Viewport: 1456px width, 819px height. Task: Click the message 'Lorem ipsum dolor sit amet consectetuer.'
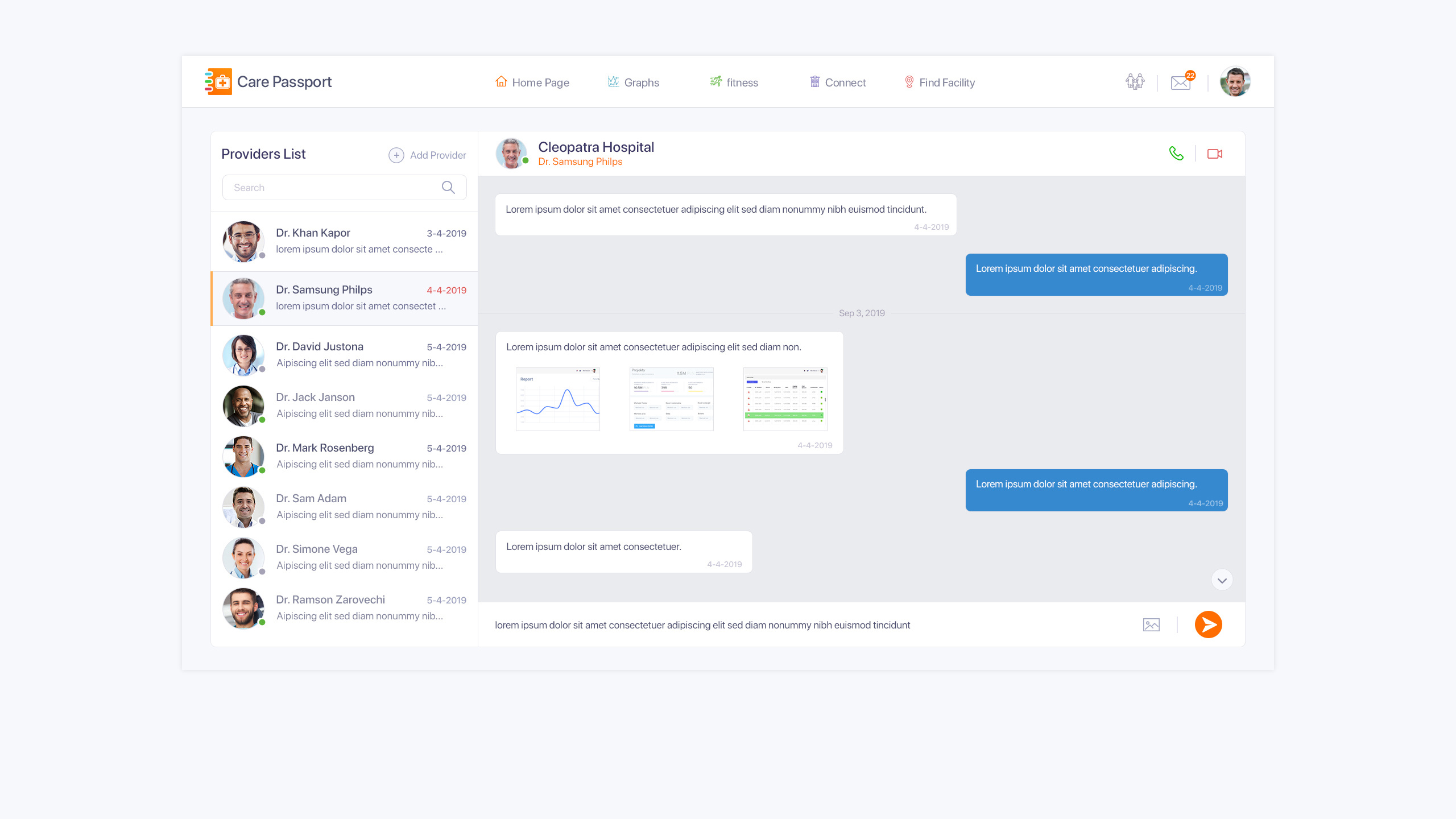pyautogui.click(x=624, y=552)
